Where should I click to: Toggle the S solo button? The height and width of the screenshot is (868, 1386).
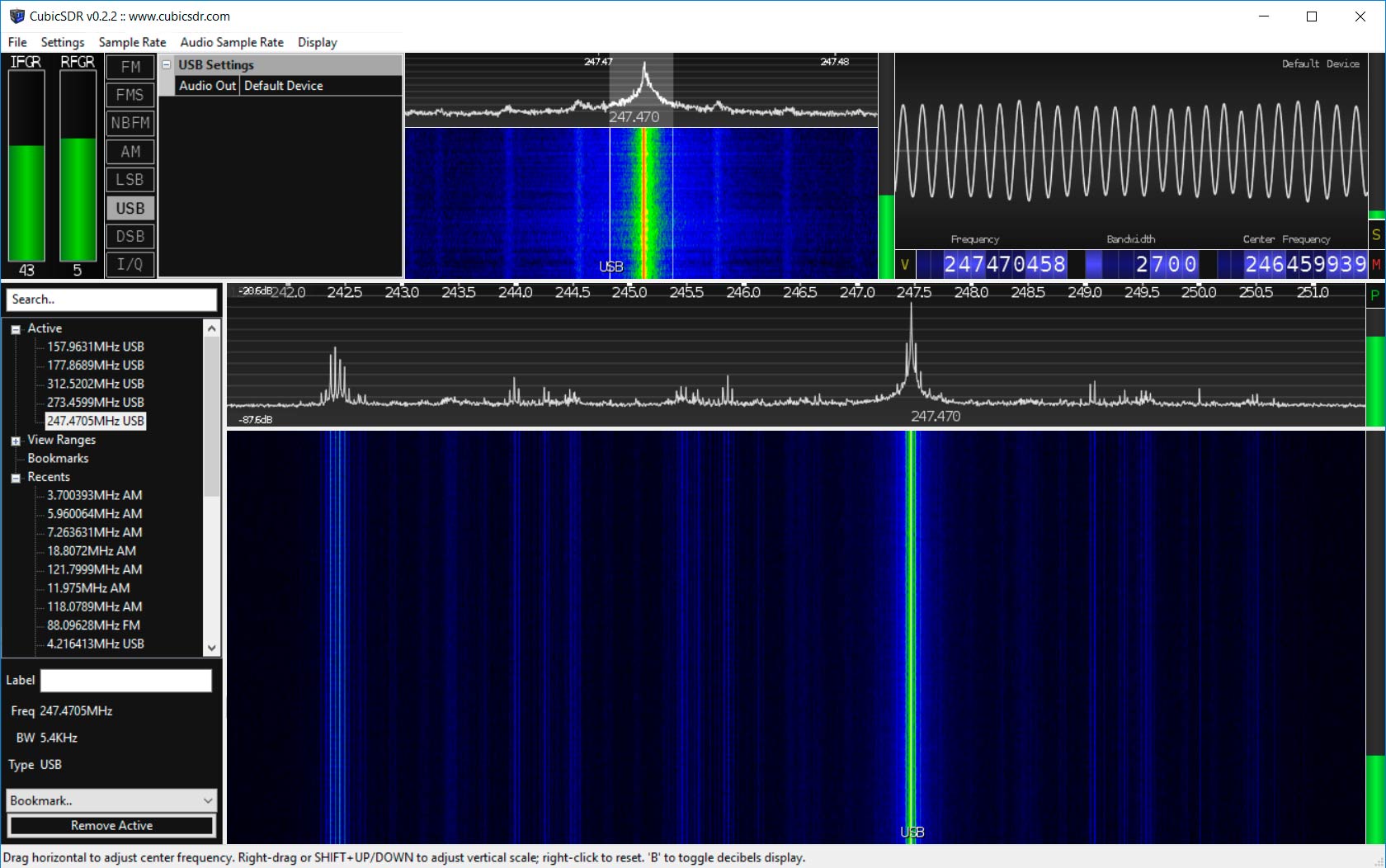point(1376,235)
